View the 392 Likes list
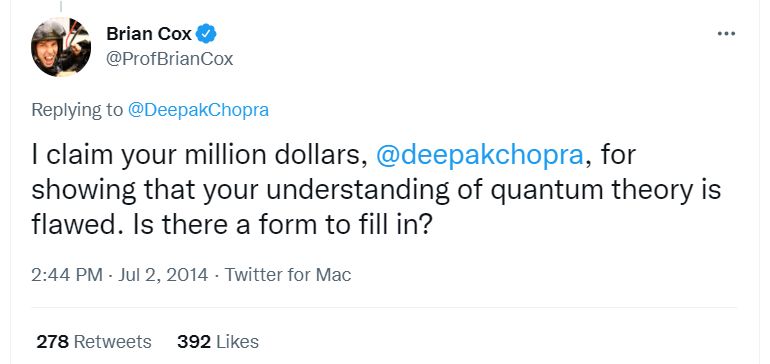 [x=218, y=341]
